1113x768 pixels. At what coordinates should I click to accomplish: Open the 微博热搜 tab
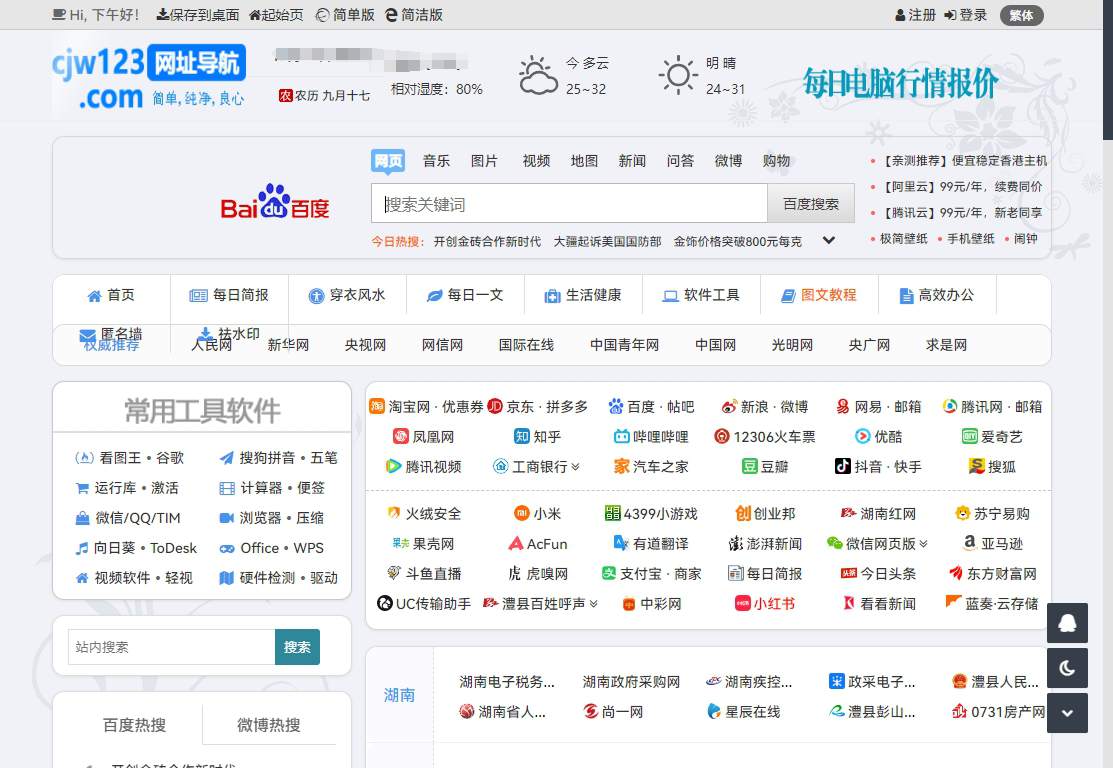[269, 725]
